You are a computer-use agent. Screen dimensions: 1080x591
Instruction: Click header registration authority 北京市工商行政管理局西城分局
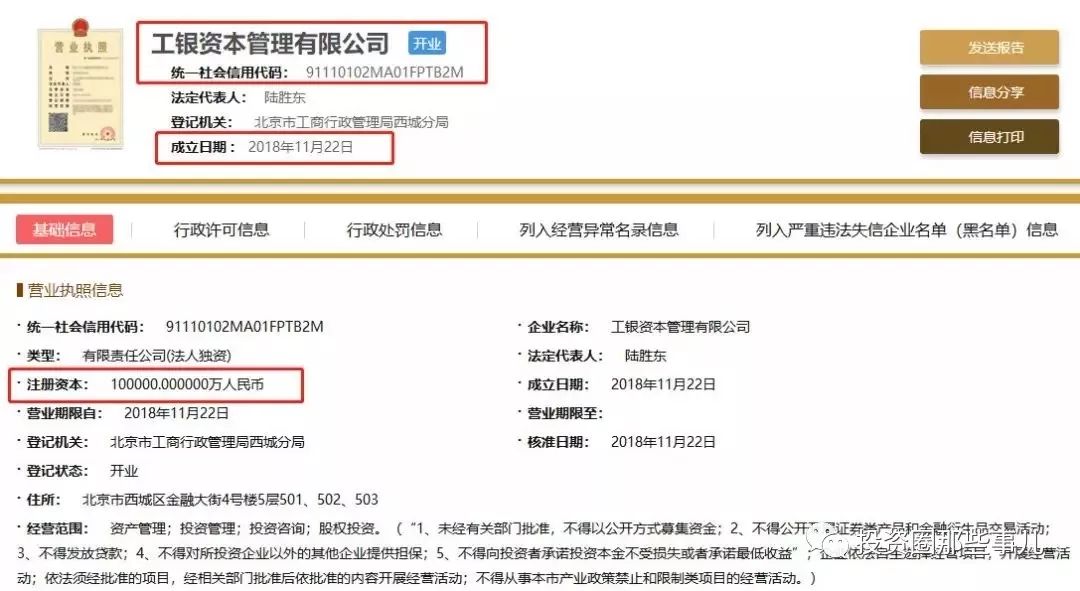pos(351,122)
